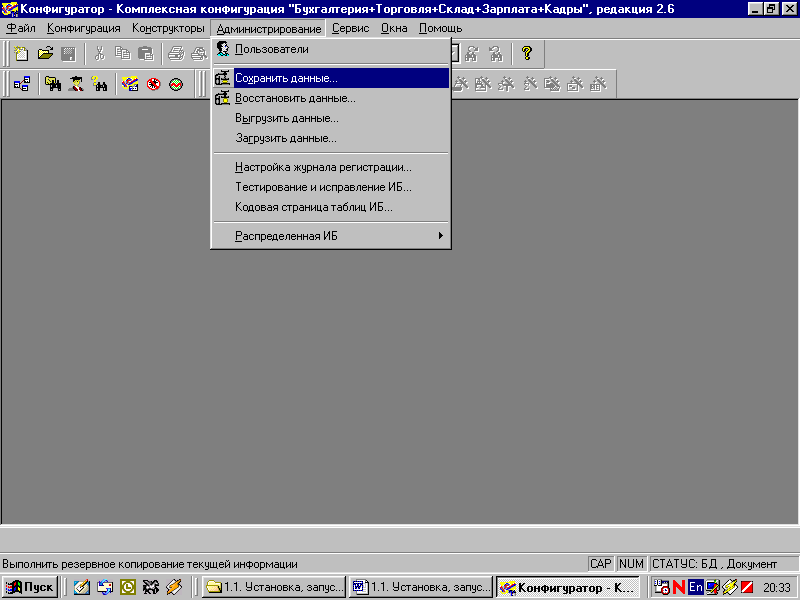Viewport: 800px width, 600px height.
Task: Click the red slashed tray icon
Action: pos(748,587)
